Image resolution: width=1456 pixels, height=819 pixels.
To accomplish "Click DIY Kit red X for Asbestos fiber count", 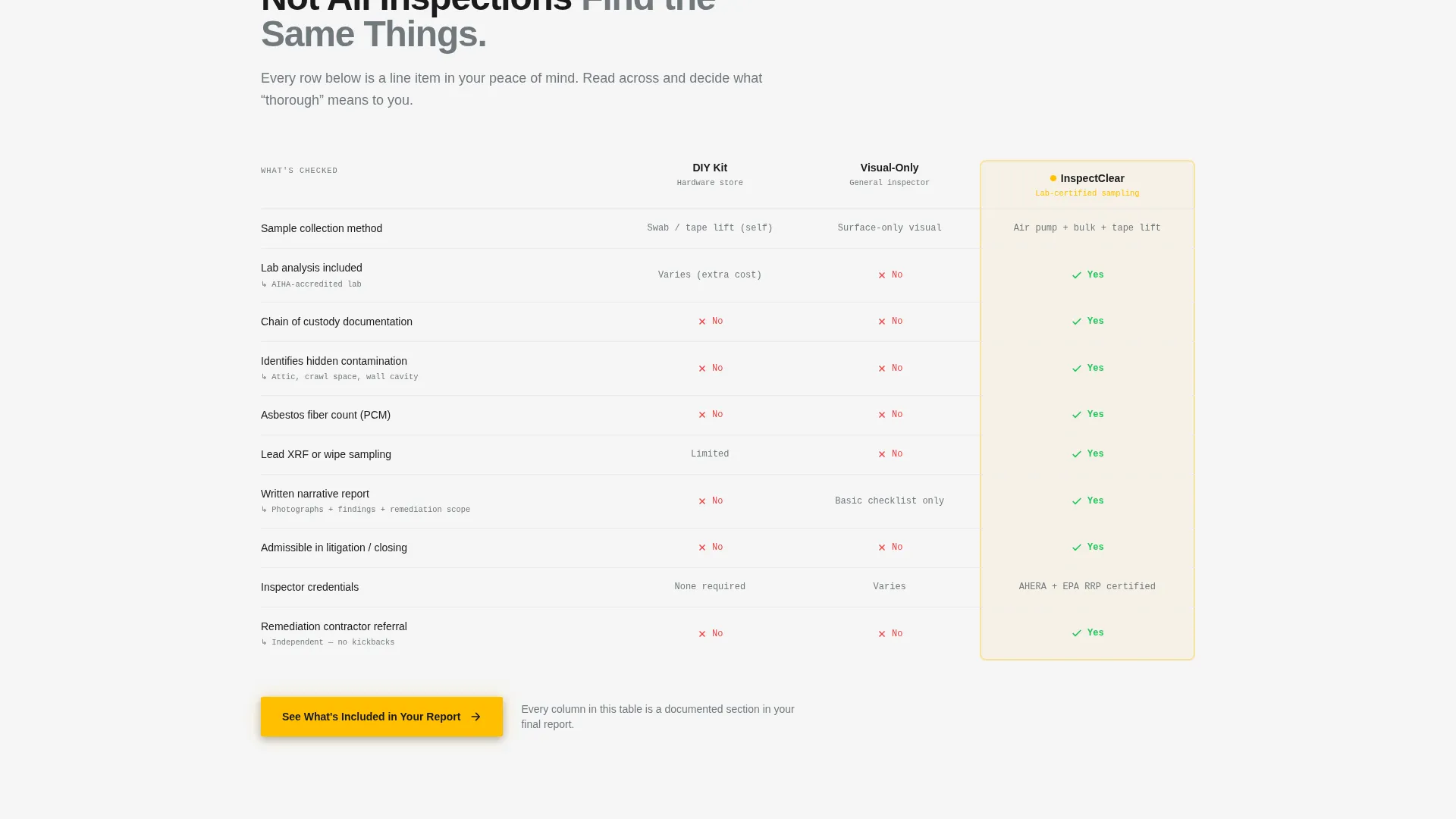I will 702,415.
